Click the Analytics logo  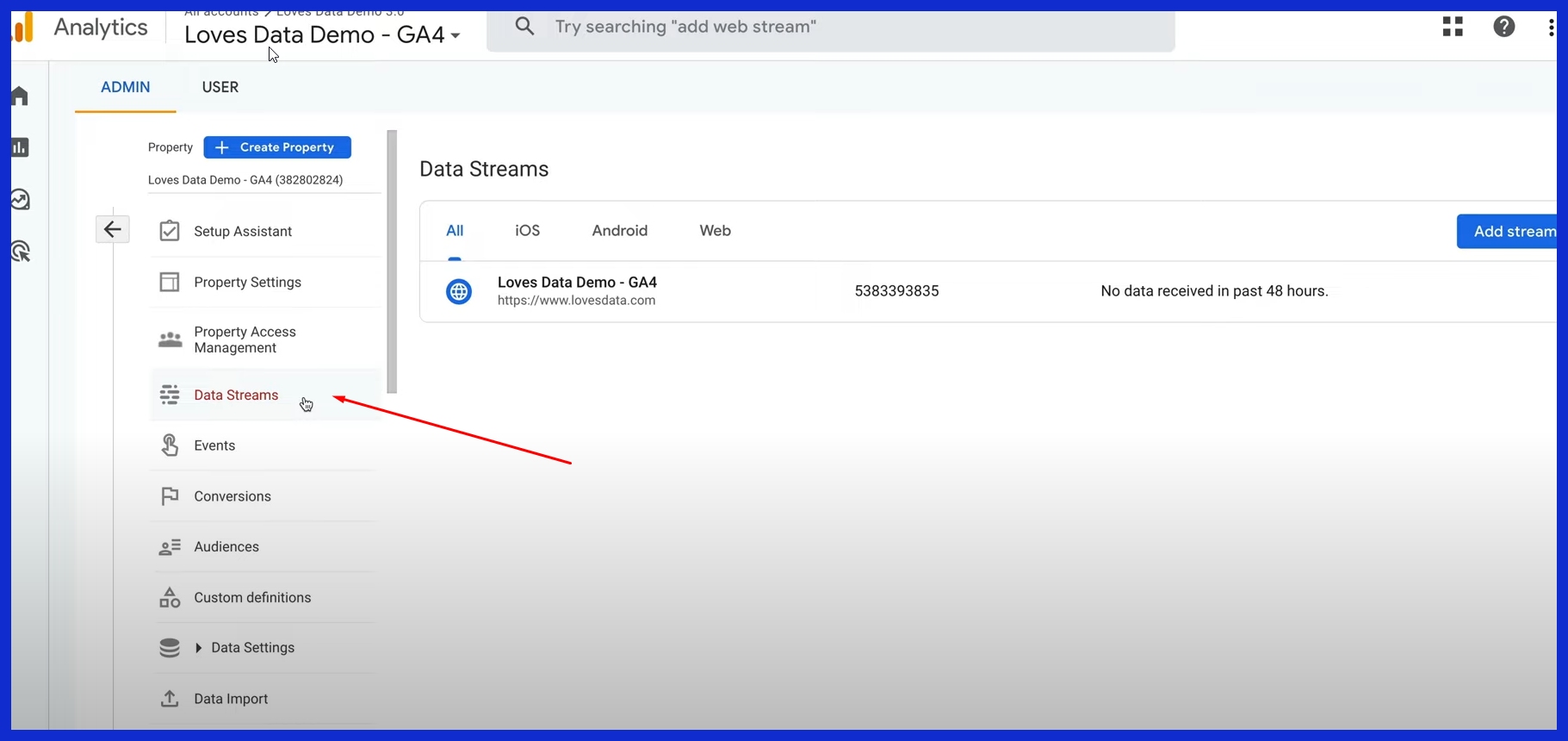tap(23, 28)
